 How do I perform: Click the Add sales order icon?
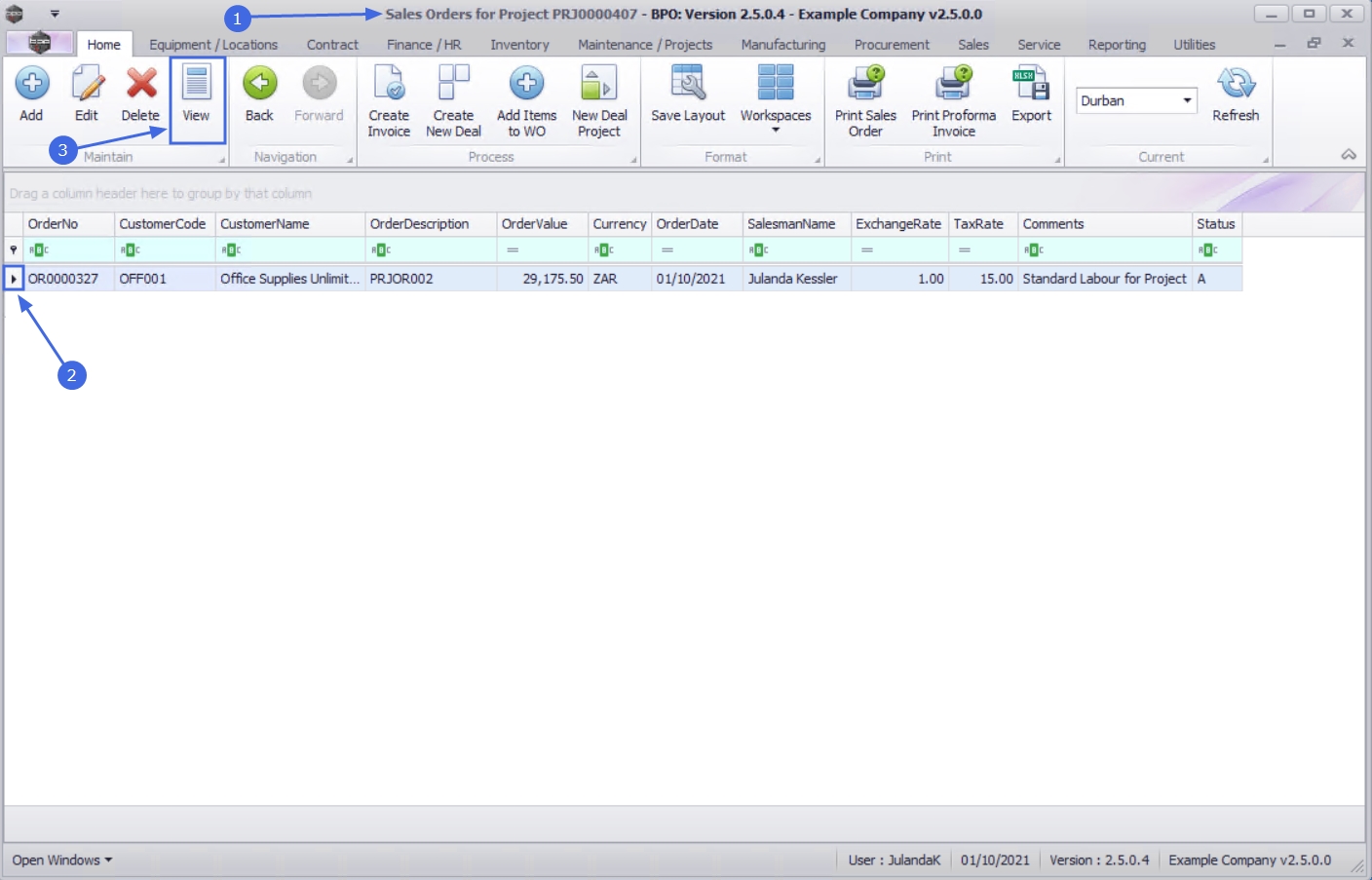[31, 84]
